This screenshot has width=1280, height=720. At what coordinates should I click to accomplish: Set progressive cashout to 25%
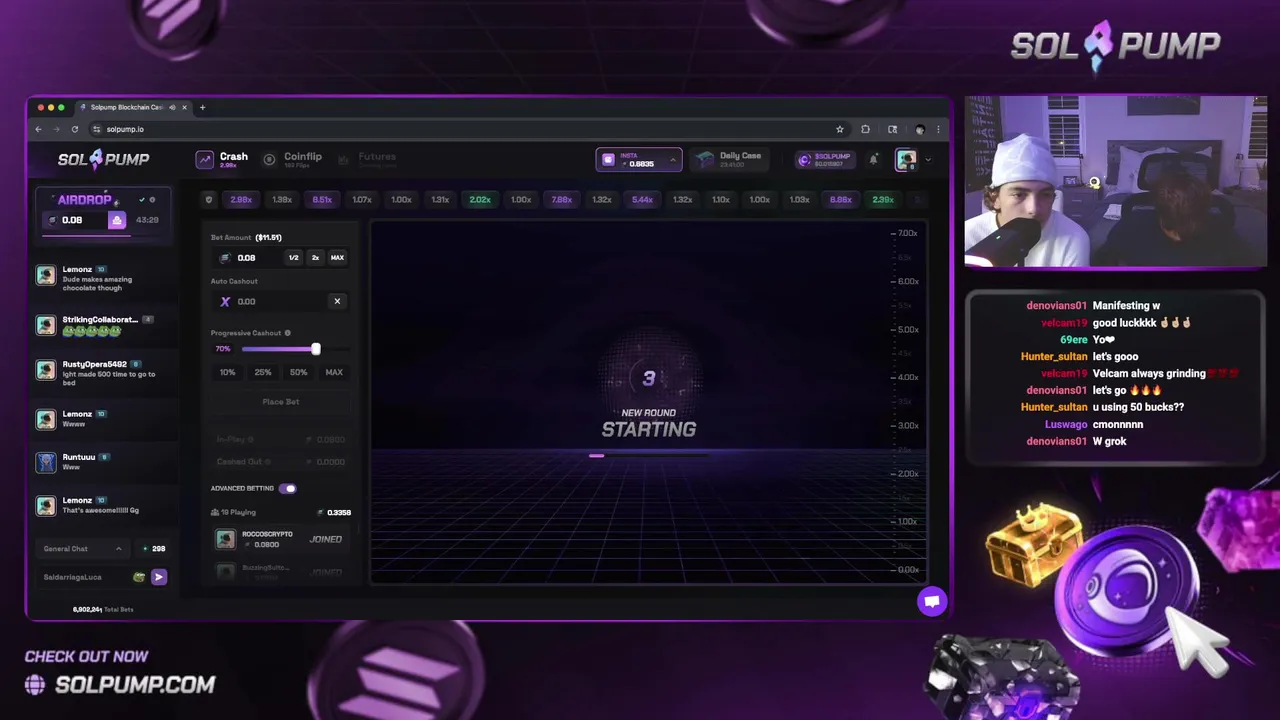tap(263, 372)
